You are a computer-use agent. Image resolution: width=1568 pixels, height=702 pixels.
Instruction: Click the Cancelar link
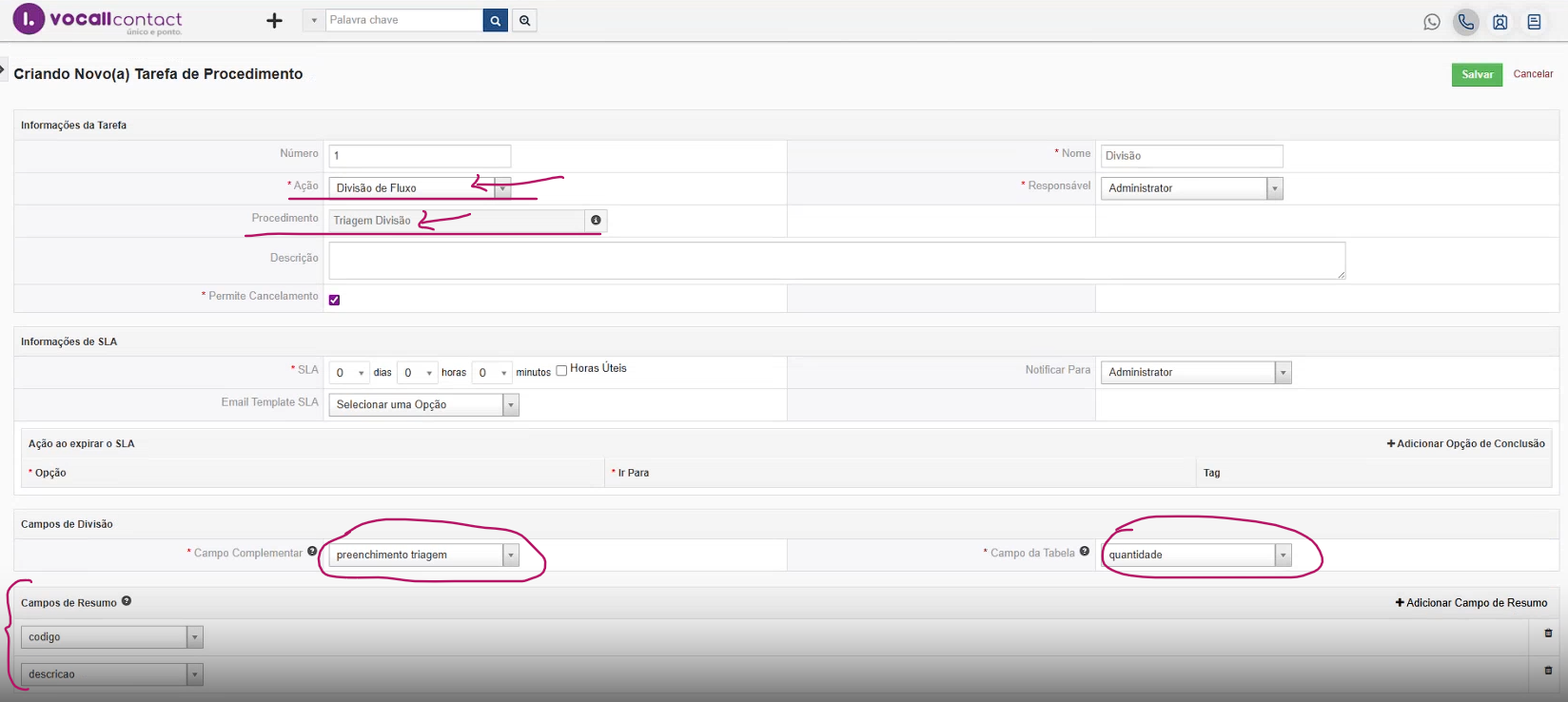point(1533,74)
